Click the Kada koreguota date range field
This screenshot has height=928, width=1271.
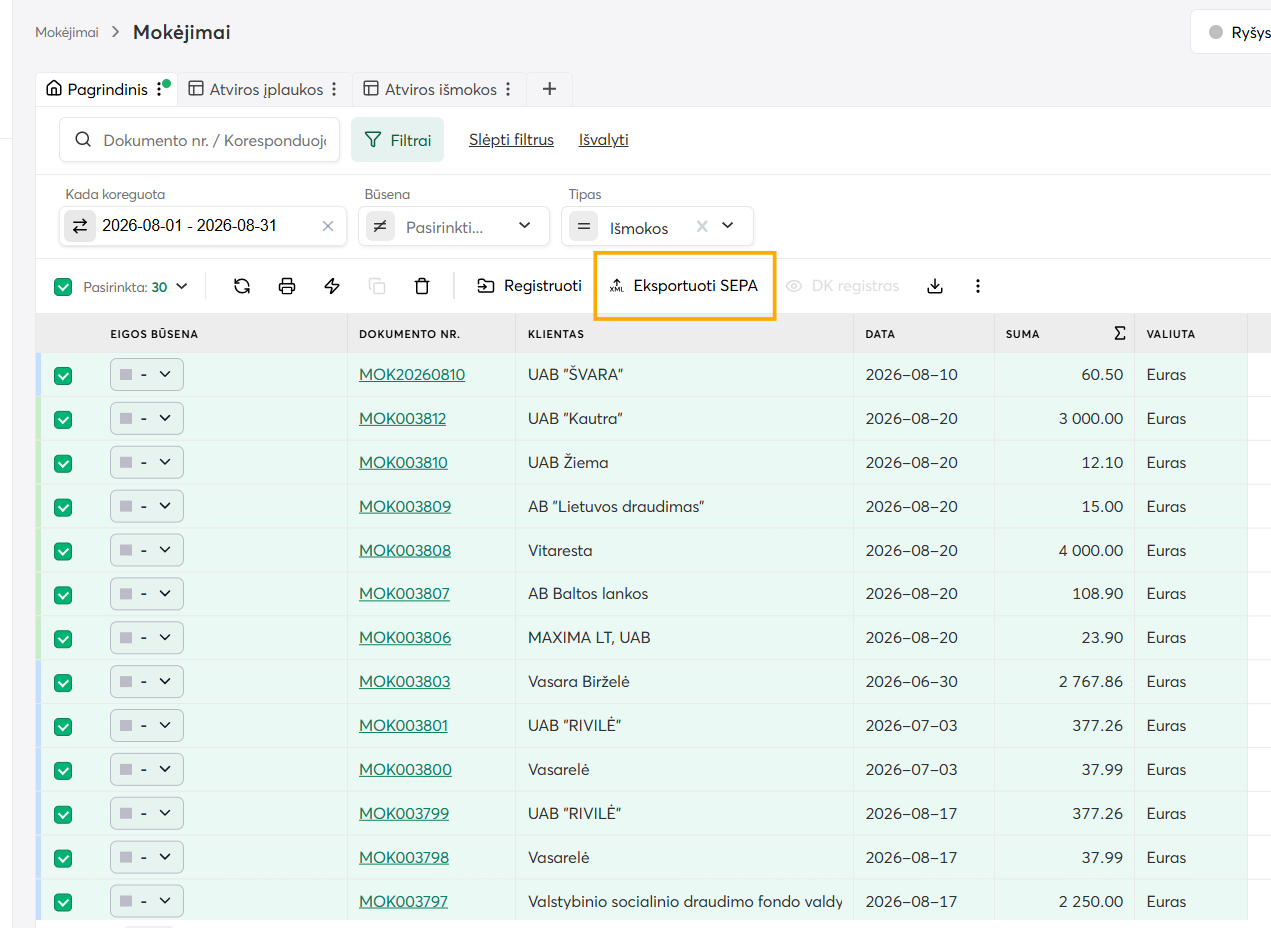coord(203,226)
